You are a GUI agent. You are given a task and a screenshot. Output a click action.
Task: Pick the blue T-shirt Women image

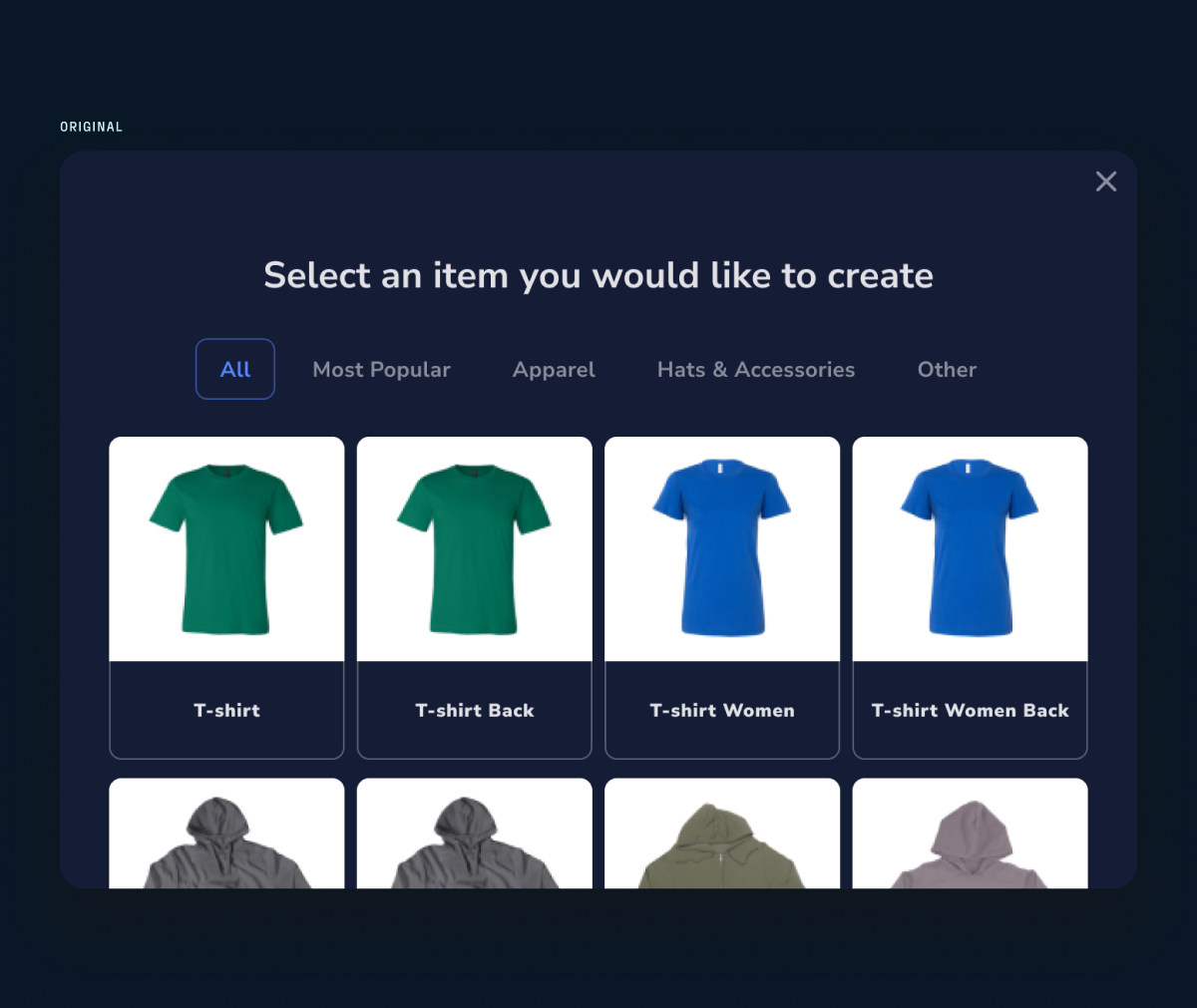point(722,548)
